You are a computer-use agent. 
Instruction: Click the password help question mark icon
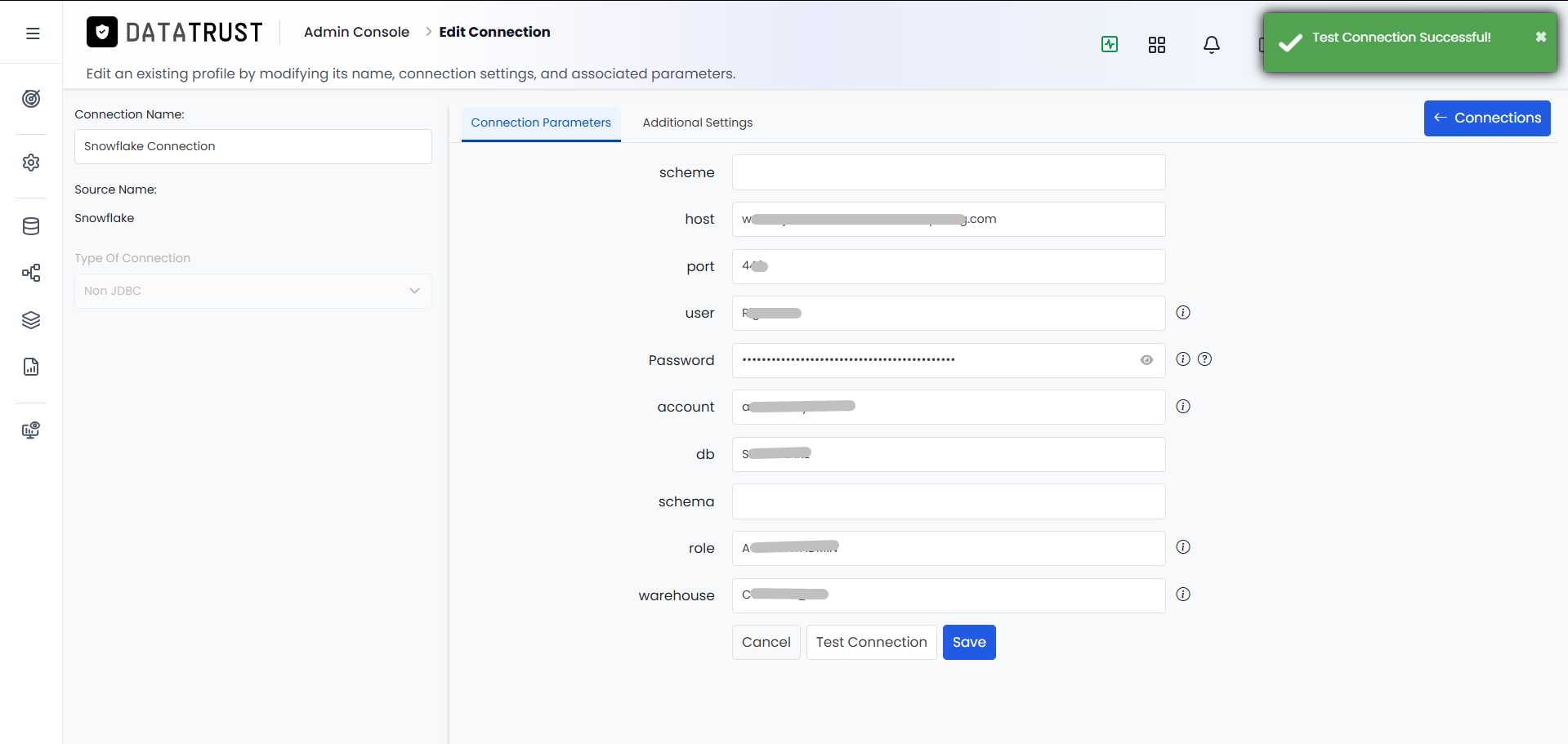[x=1204, y=359]
